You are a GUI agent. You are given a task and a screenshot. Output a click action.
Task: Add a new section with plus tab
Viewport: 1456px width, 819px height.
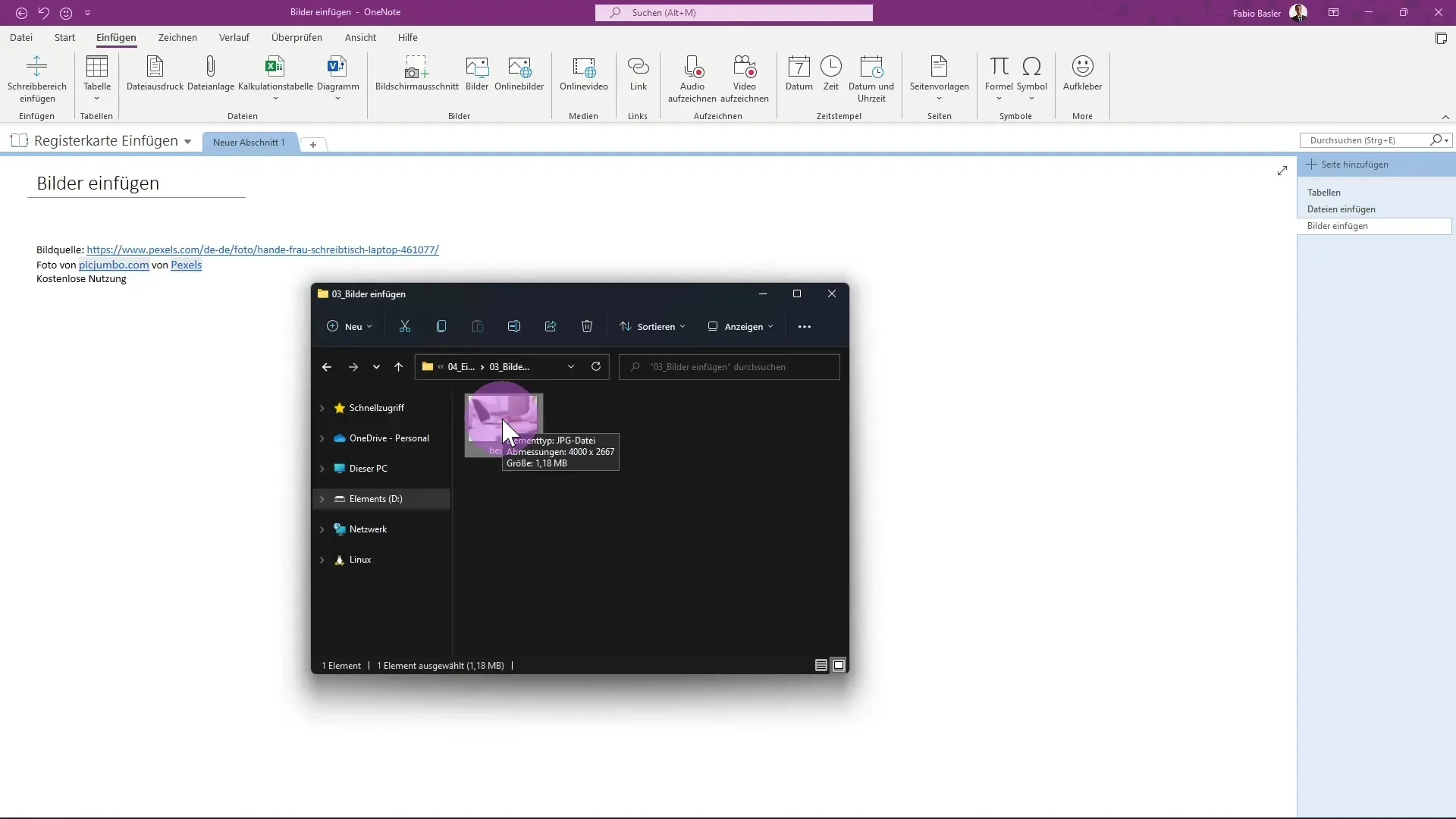tap(313, 144)
